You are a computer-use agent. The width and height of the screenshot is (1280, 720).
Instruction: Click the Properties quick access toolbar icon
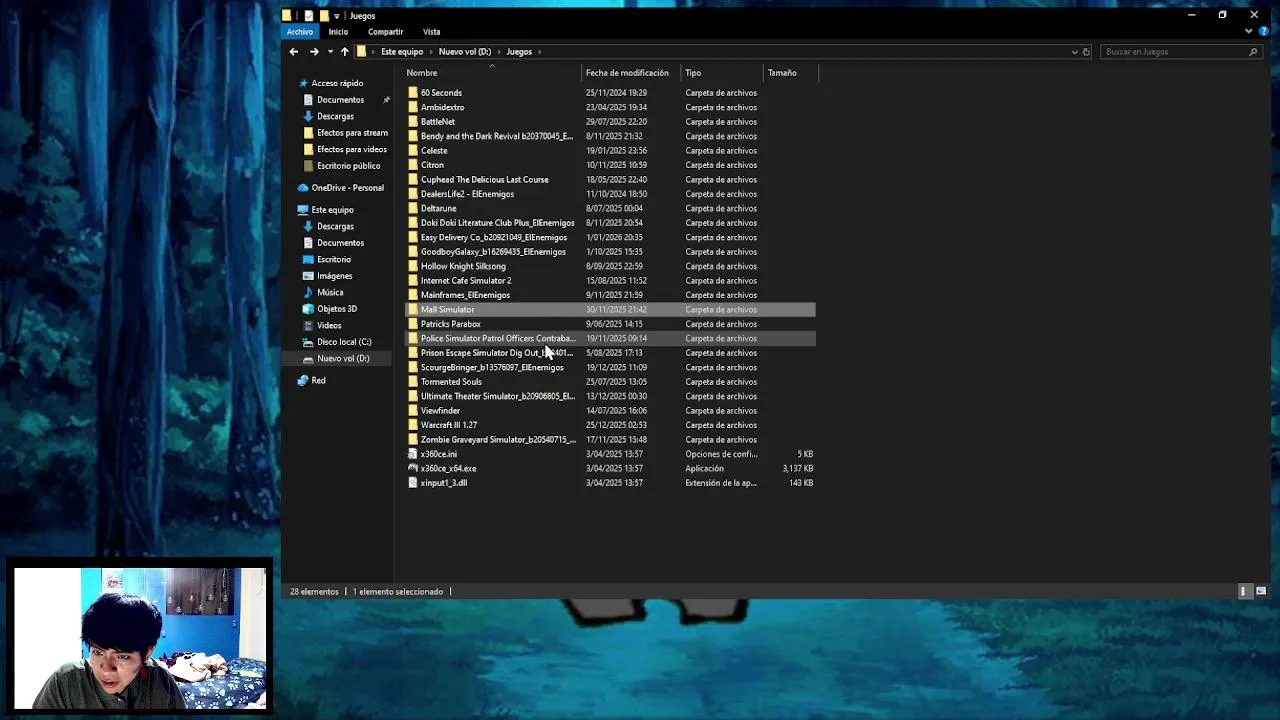tap(308, 15)
